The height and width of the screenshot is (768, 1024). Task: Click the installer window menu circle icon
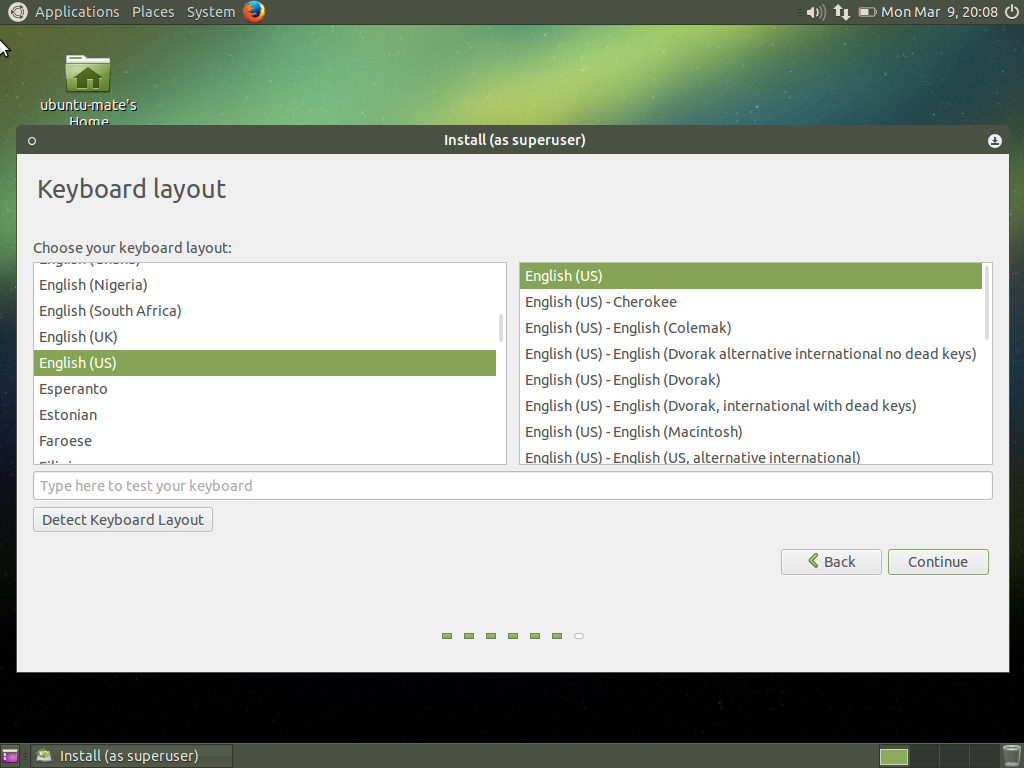[32, 140]
